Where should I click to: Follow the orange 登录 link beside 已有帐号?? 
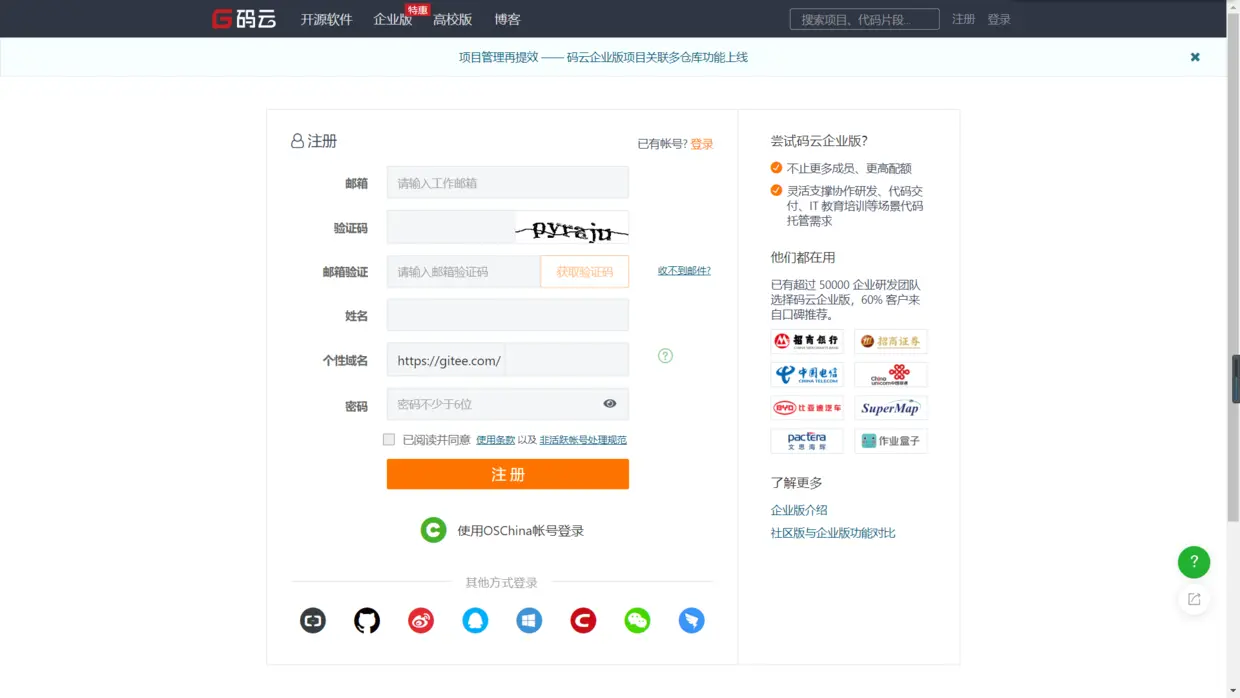[702, 144]
